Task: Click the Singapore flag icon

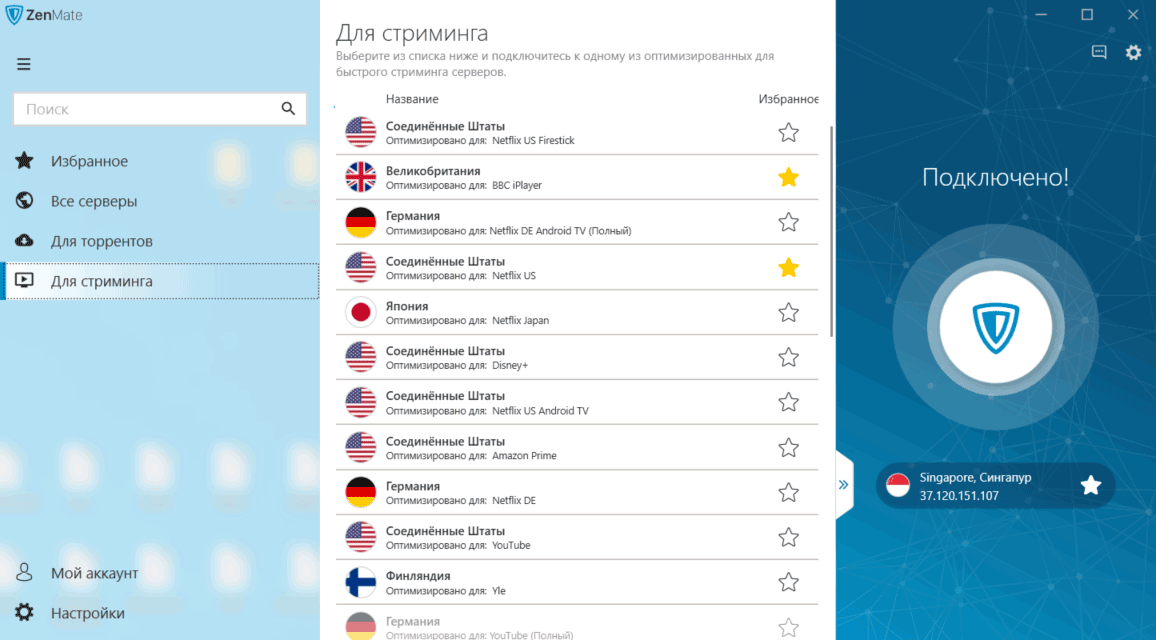Action: [898, 485]
